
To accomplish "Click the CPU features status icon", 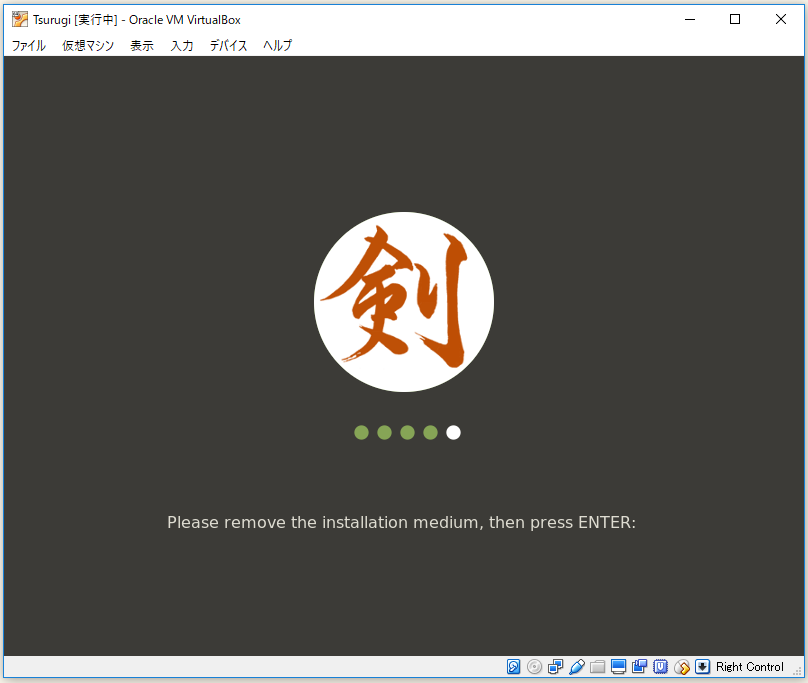I will [660, 667].
